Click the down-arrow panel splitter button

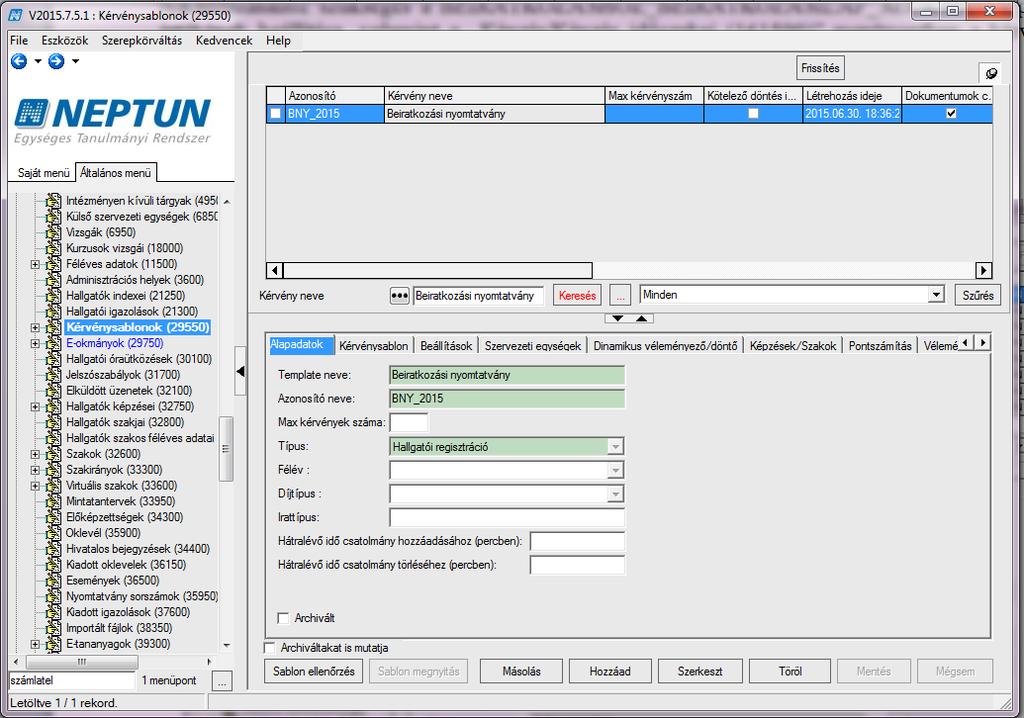[x=617, y=318]
